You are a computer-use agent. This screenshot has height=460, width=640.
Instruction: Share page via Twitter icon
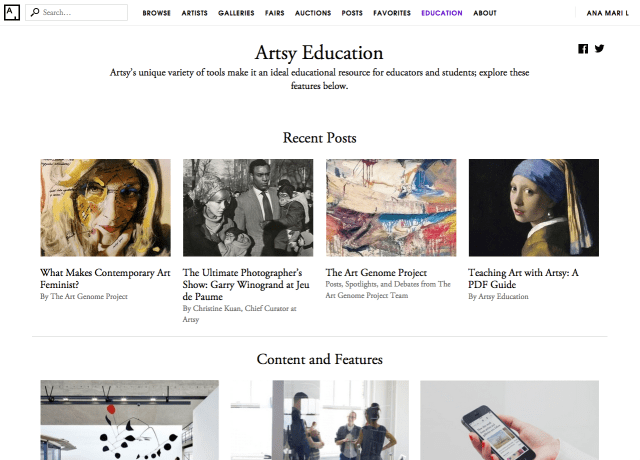(x=599, y=49)
